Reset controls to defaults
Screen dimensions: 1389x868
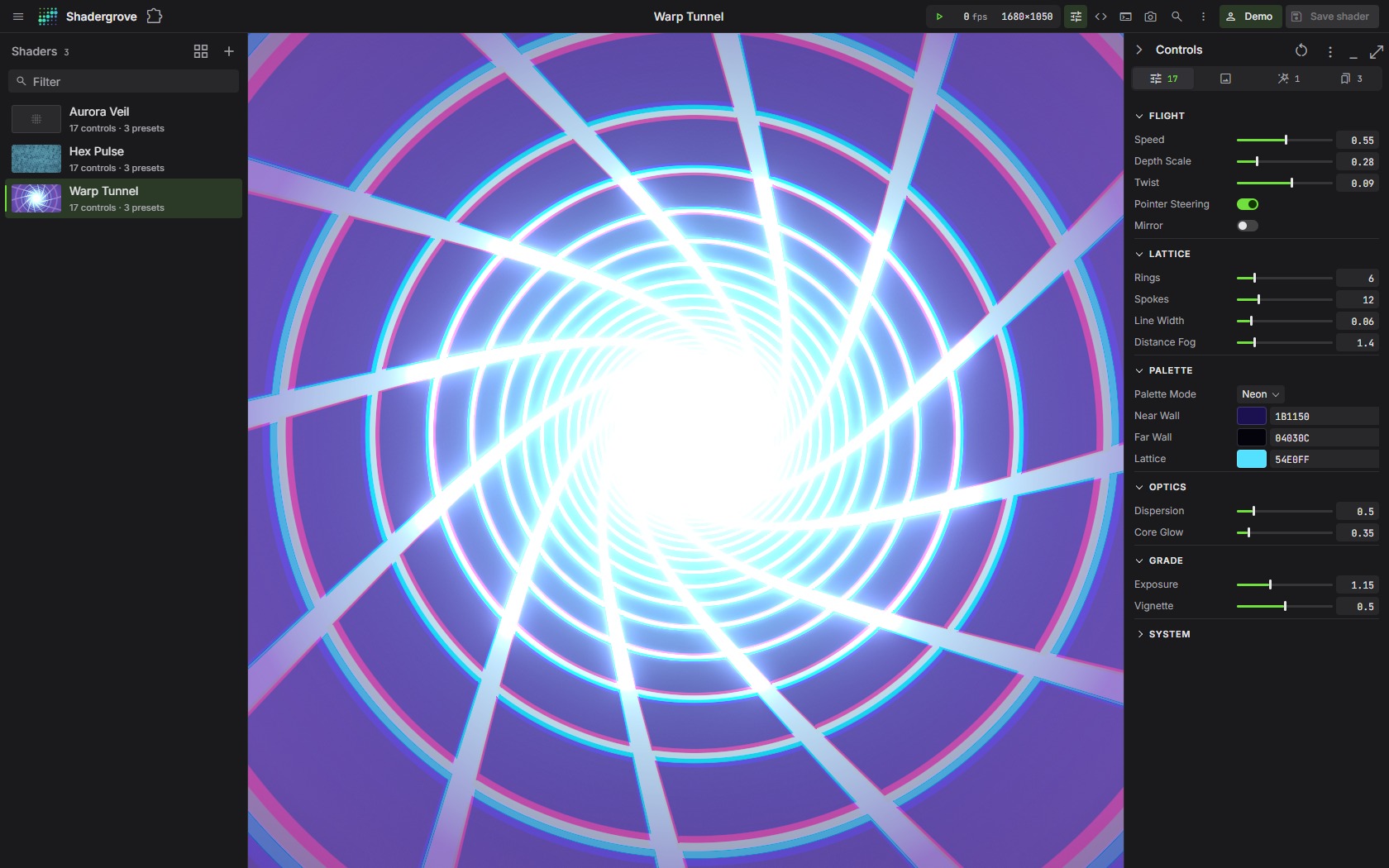[1301, 50]
